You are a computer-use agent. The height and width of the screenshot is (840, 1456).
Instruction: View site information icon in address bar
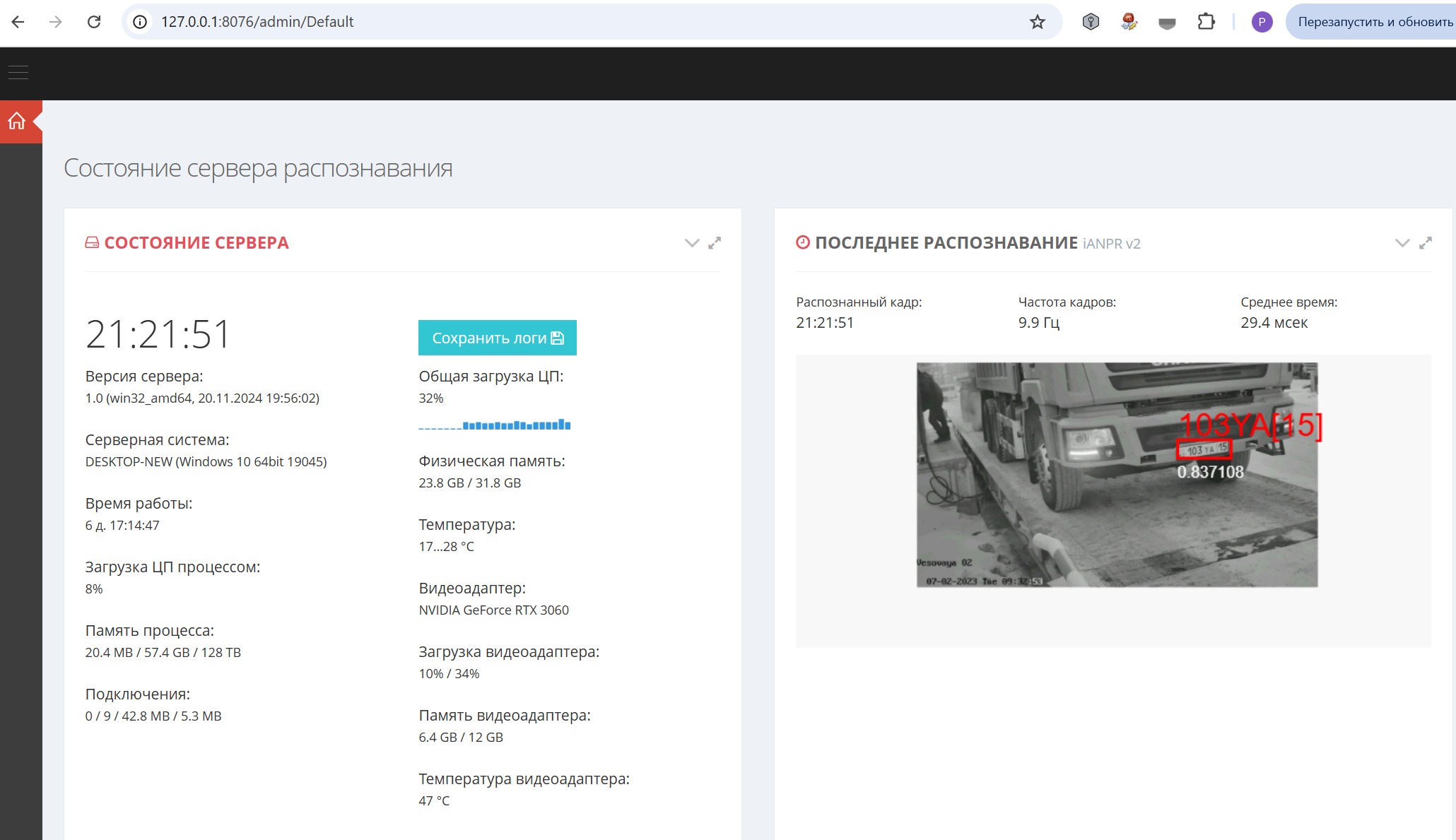click(141, 22)
